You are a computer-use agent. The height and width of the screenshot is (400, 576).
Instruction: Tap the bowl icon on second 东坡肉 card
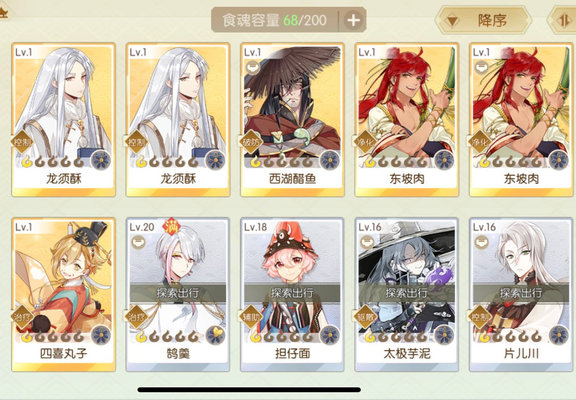482,68
